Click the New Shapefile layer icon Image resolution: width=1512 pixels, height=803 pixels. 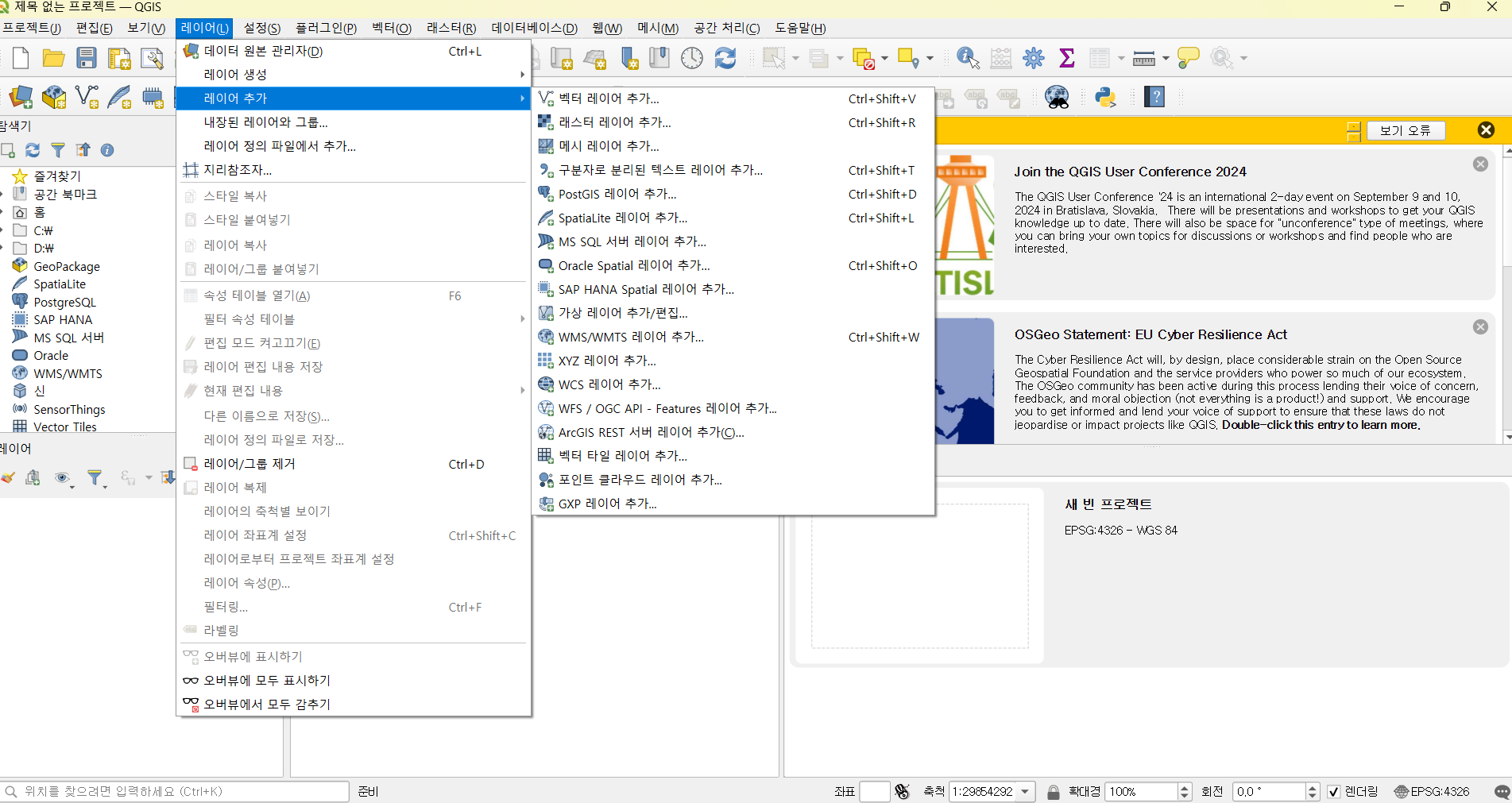click(86, 98)
